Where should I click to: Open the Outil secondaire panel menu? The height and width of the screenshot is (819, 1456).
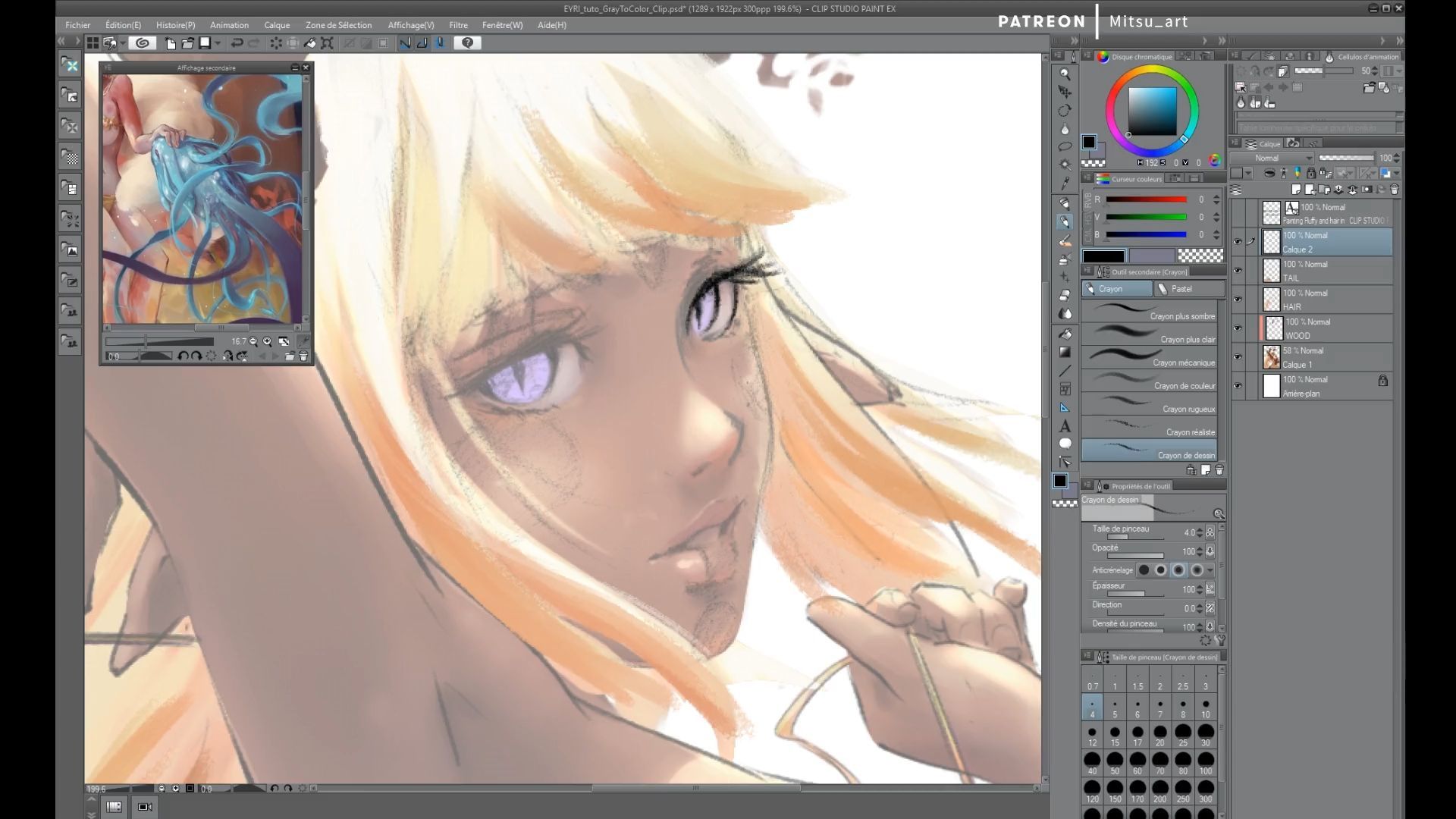click(x=1087, y=271)
